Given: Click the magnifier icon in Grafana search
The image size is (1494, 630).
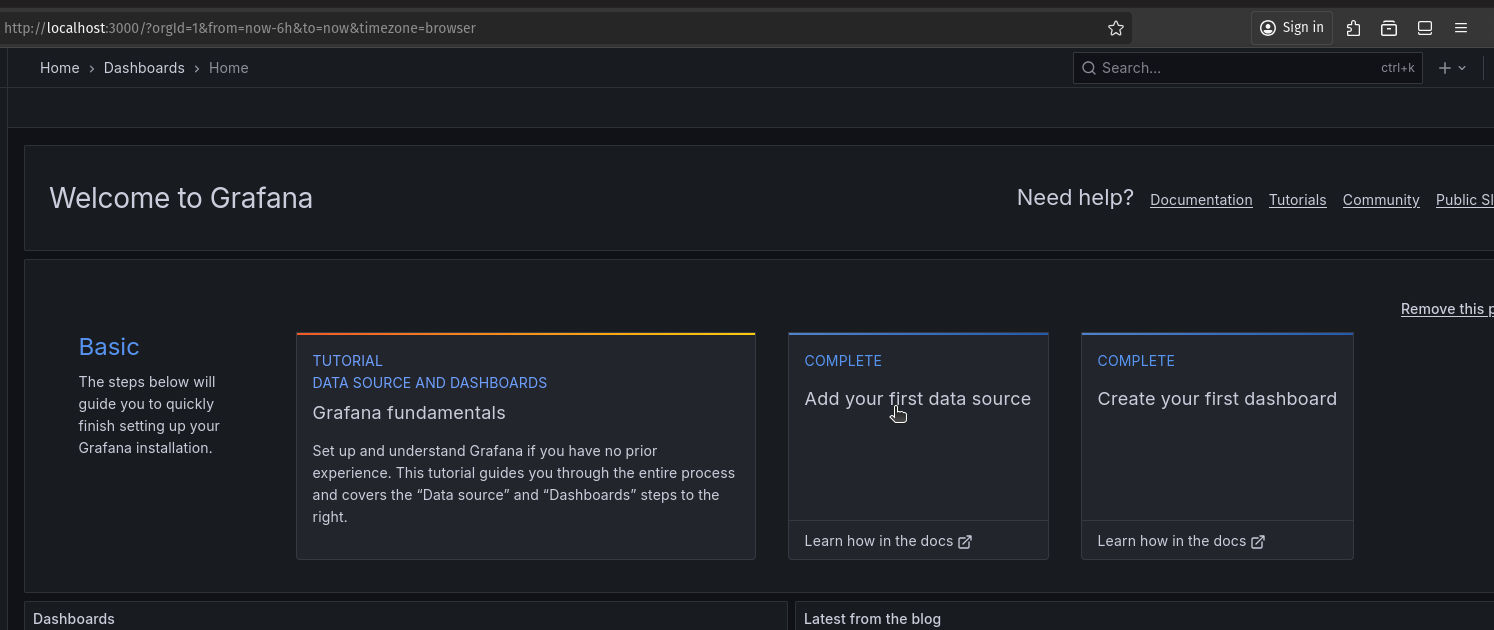Looking at the screenshot, I should 1089,68.
